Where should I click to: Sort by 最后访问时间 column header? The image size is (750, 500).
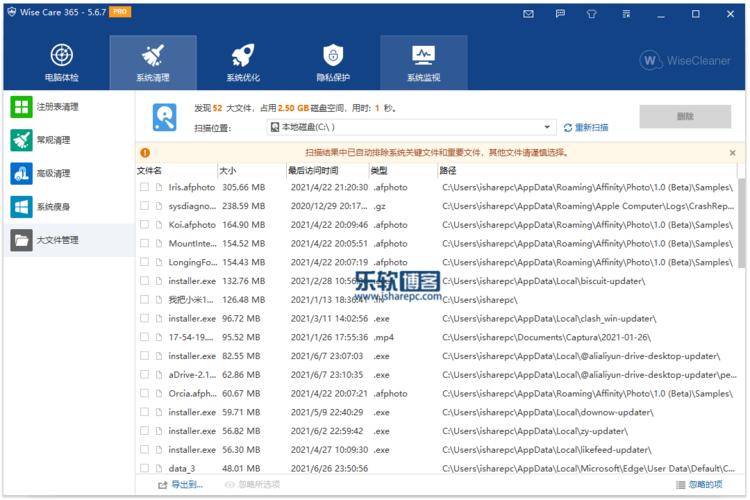pos(328,171)
